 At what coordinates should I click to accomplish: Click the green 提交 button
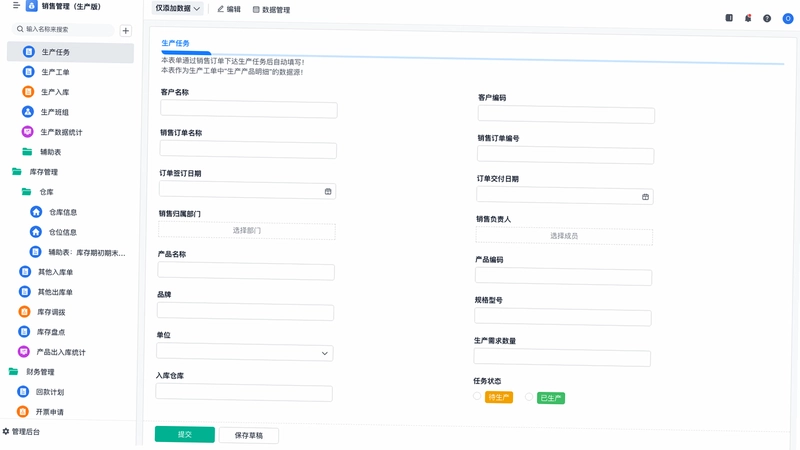(185, 434)
